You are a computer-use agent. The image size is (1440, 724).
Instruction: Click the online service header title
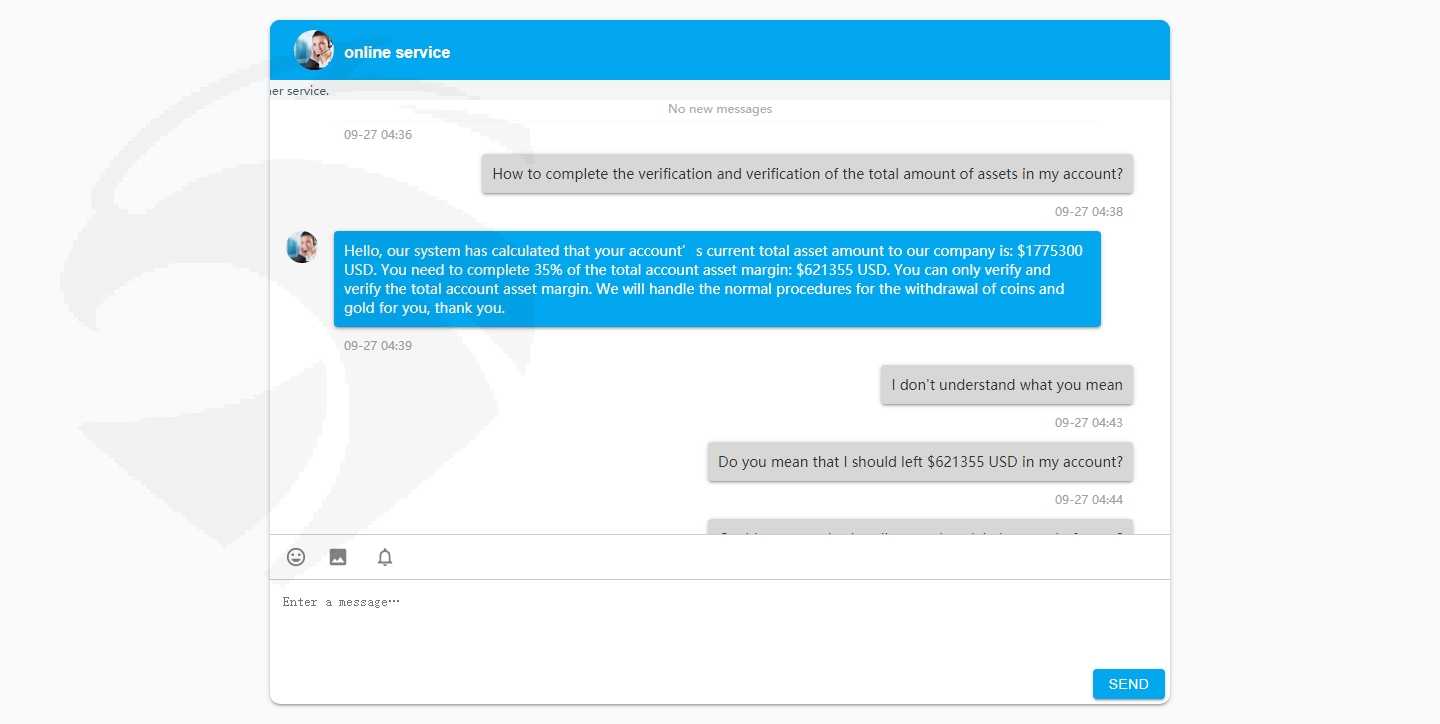[397, 52]
